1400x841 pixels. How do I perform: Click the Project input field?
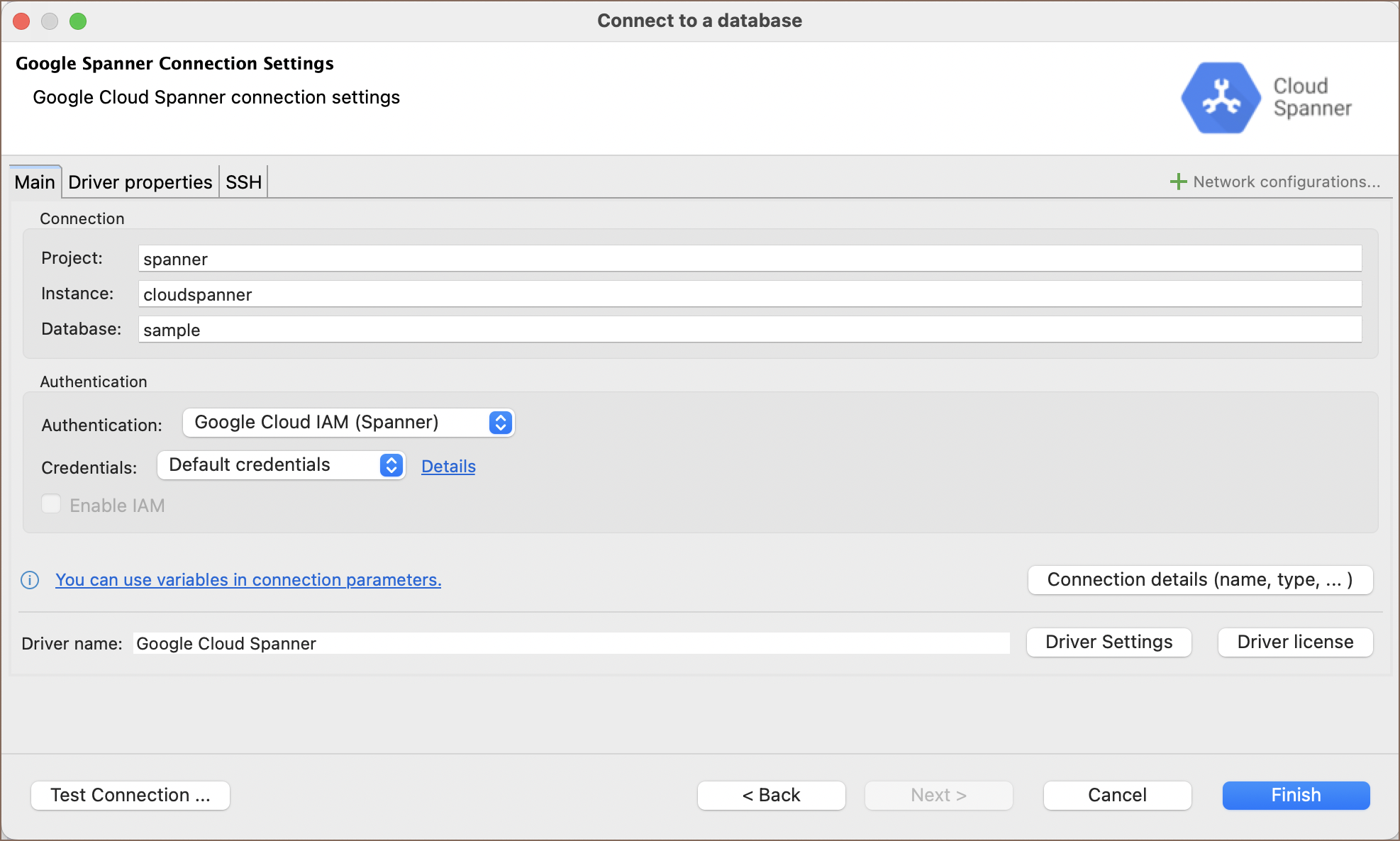(749, 259)
